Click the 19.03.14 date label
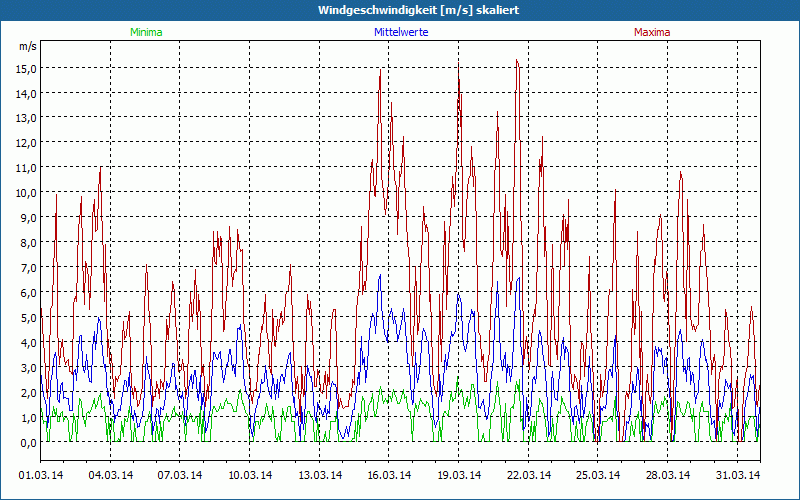The image size is (800, 500). [459, 475]
